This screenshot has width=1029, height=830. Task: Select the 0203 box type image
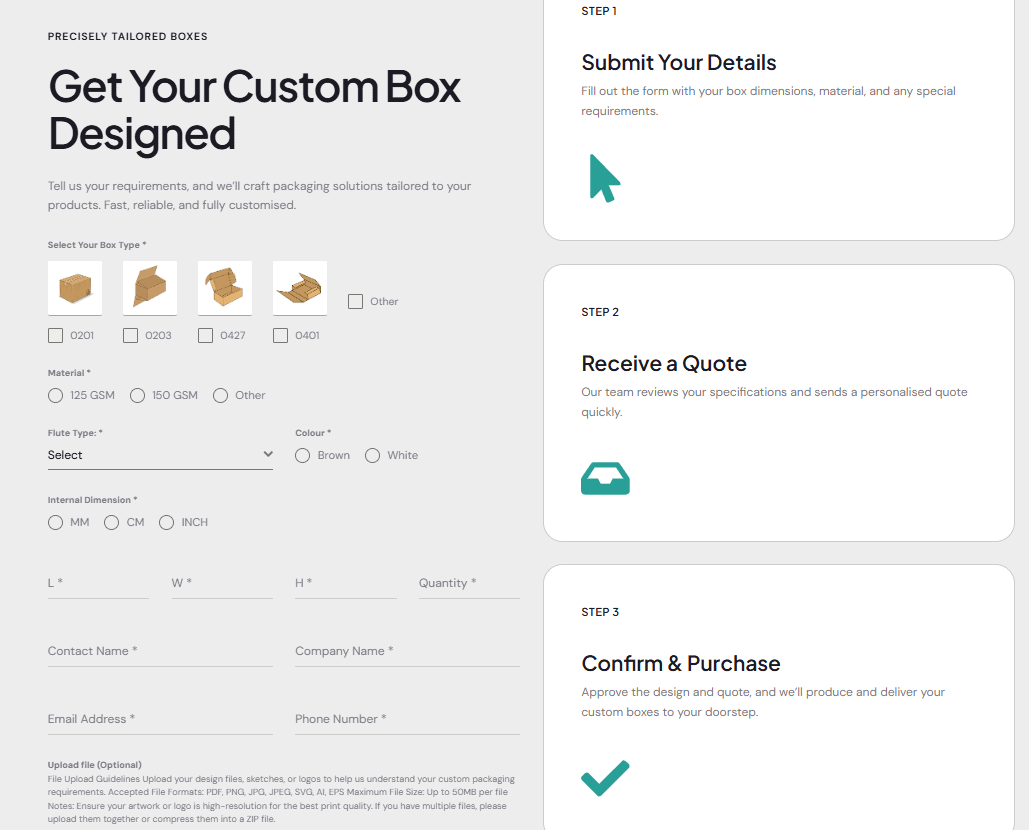click(x=149, y=287)
